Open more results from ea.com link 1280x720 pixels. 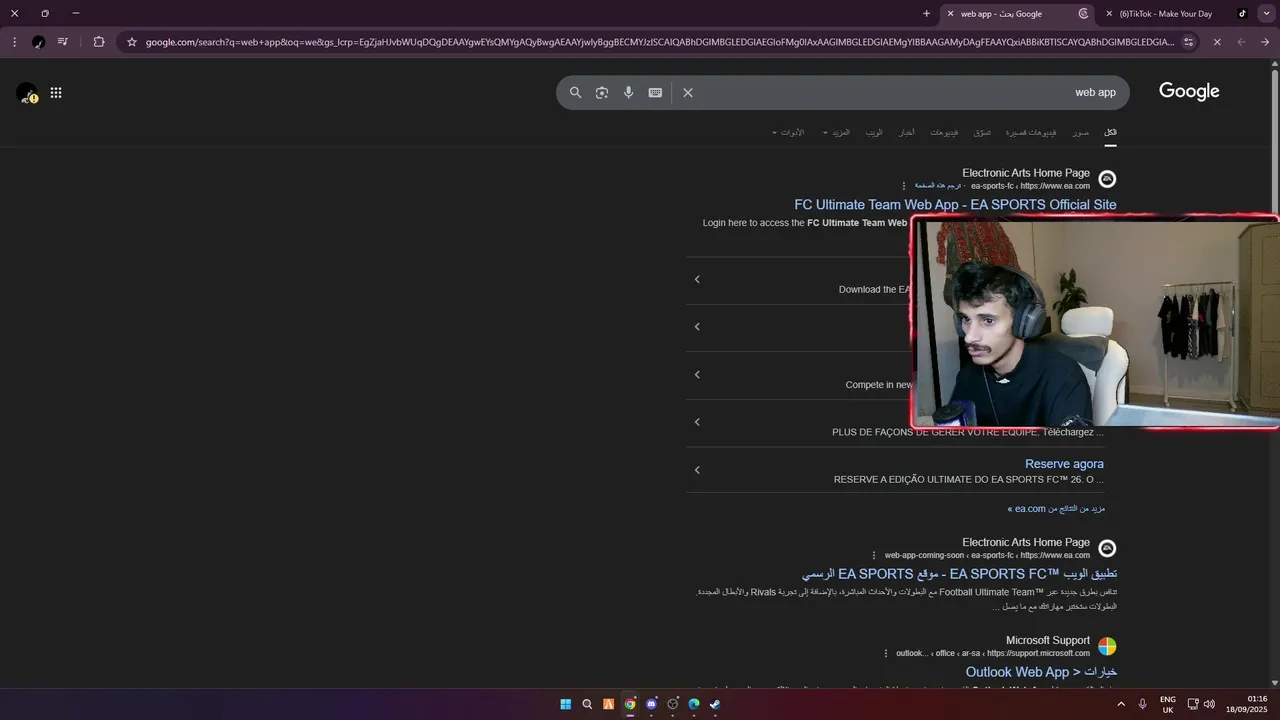pos(1056,509)
